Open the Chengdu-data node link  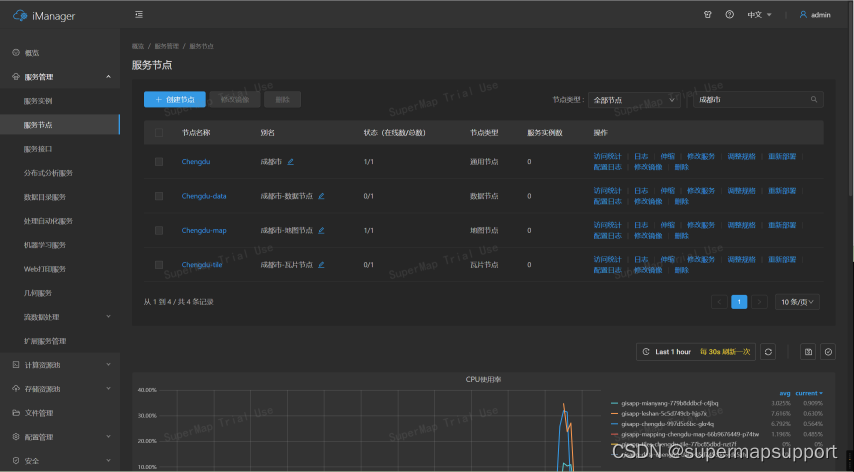pyautogui.click(x=203, y=196)
